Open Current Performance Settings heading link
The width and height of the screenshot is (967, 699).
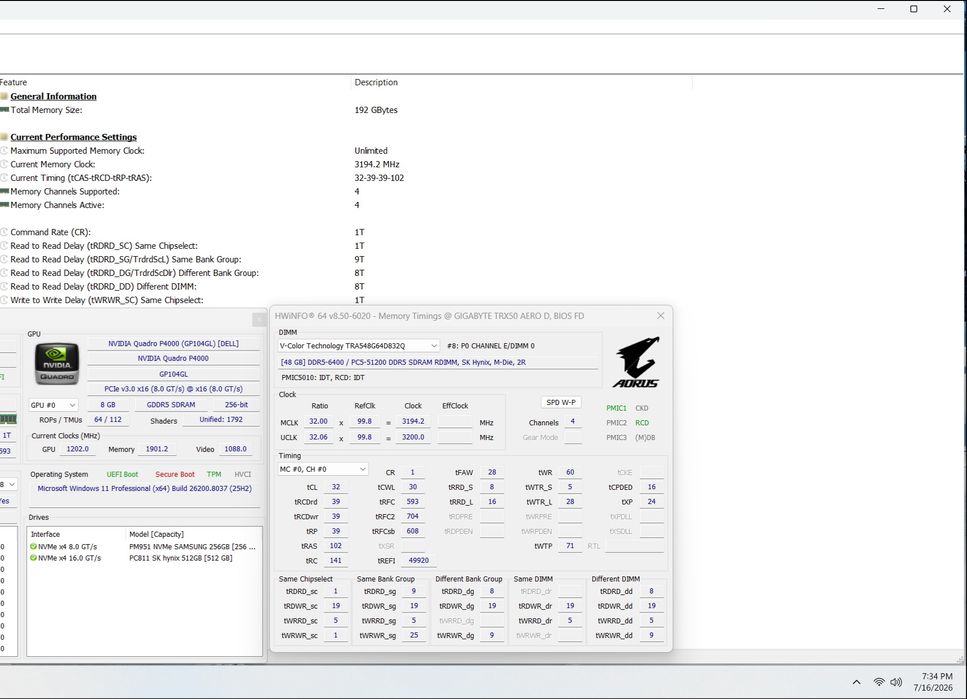point(73,137)
